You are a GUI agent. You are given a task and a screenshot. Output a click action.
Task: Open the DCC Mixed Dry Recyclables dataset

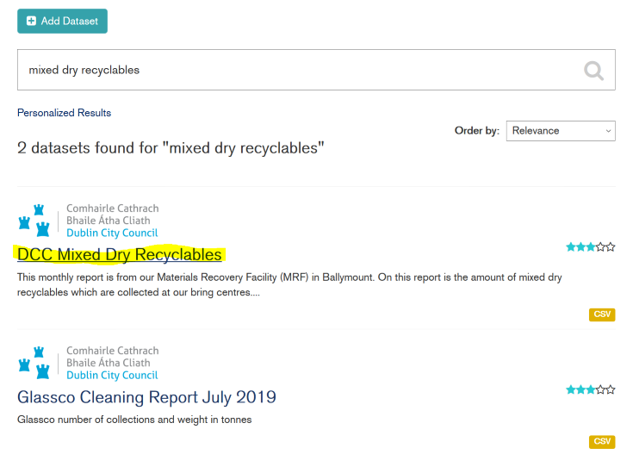[119, 255]
